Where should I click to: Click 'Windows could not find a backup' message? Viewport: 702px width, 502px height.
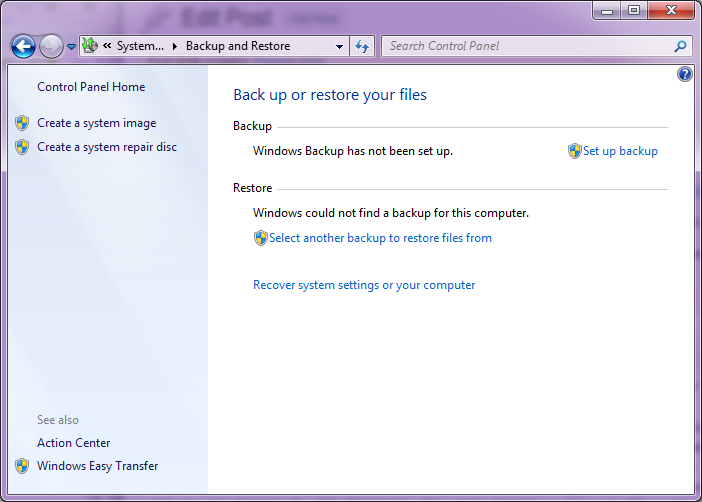pyautogui.click(x=391, y=213)
